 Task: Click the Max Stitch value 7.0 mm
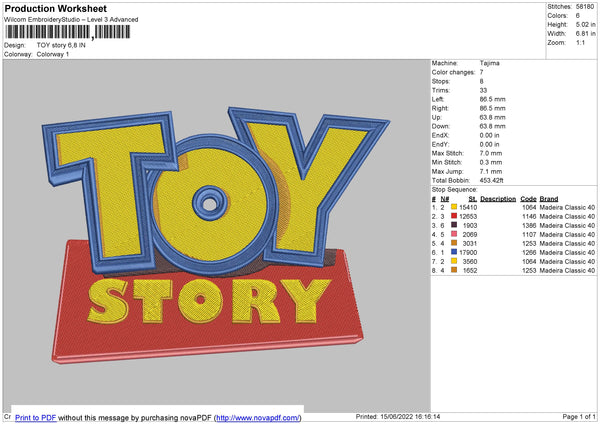[x=491, y=153]
